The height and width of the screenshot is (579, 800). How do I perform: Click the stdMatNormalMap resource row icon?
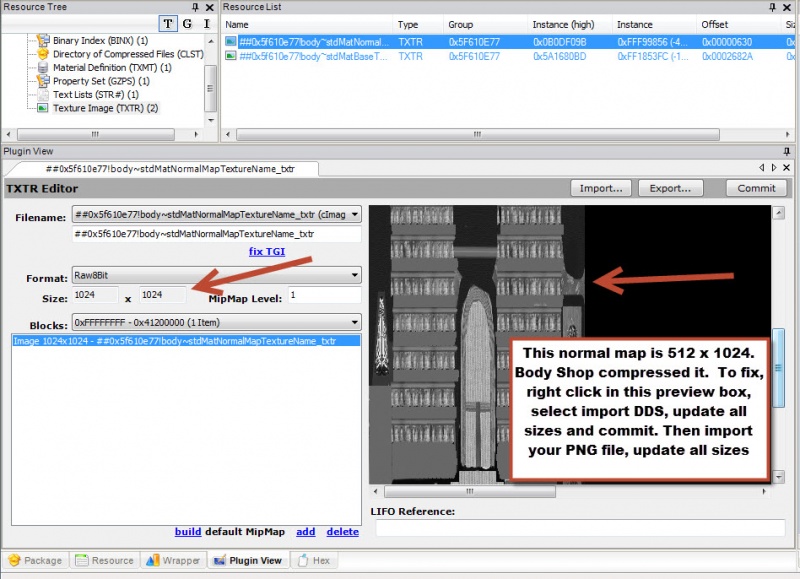[231, 42]
